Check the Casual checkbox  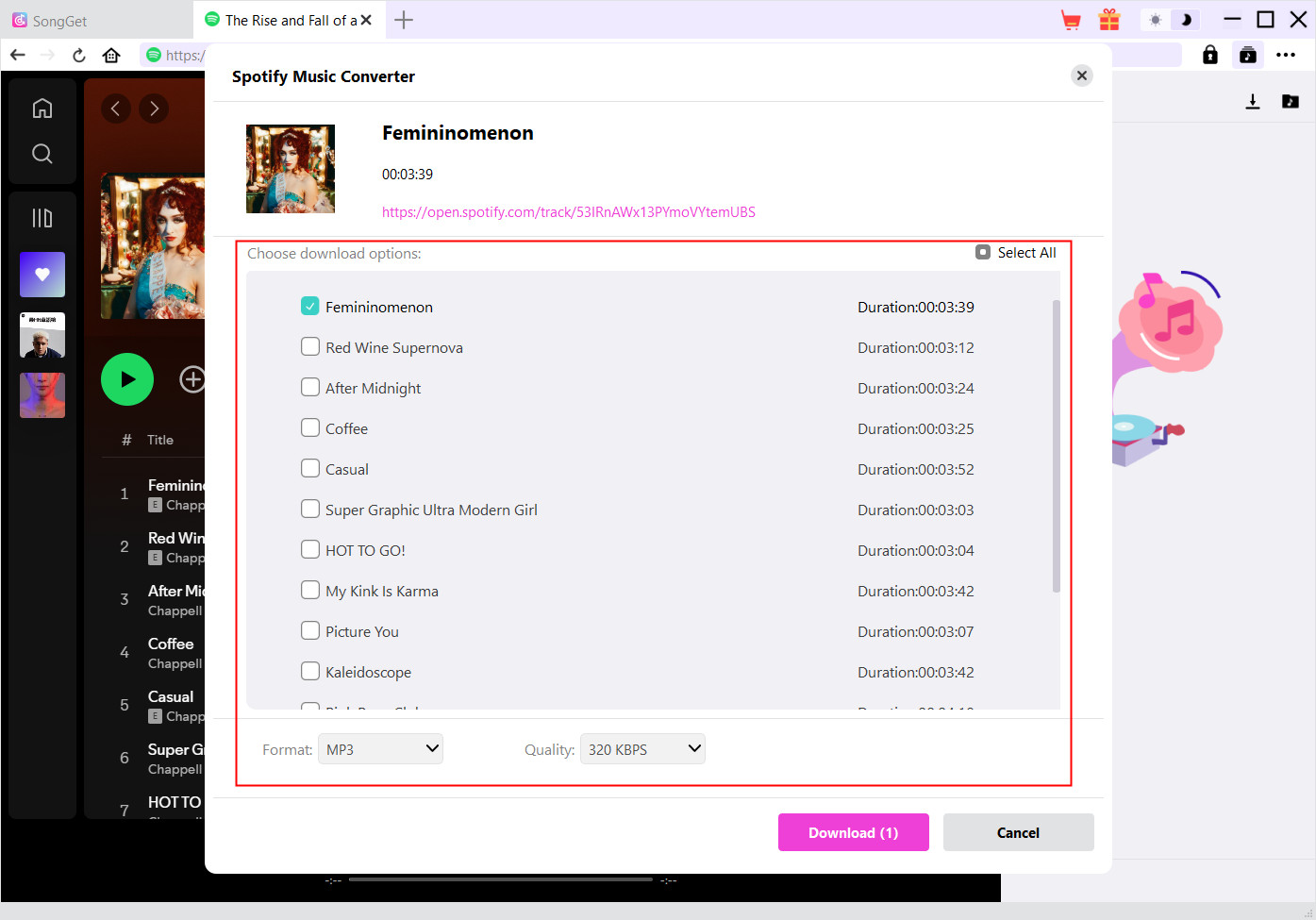point(310,468)
